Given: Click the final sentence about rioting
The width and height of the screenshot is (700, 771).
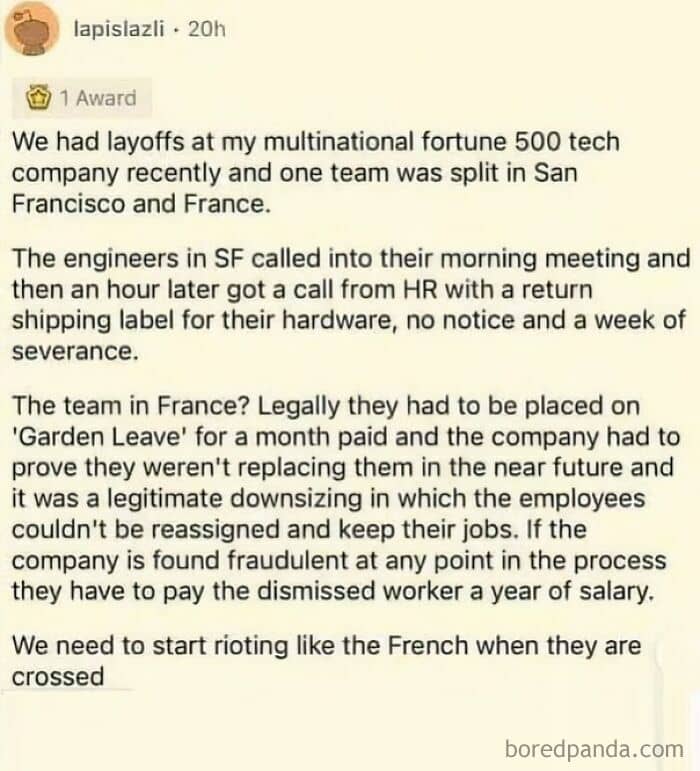Looking at the screenshot, I should [x=325, y=660].
